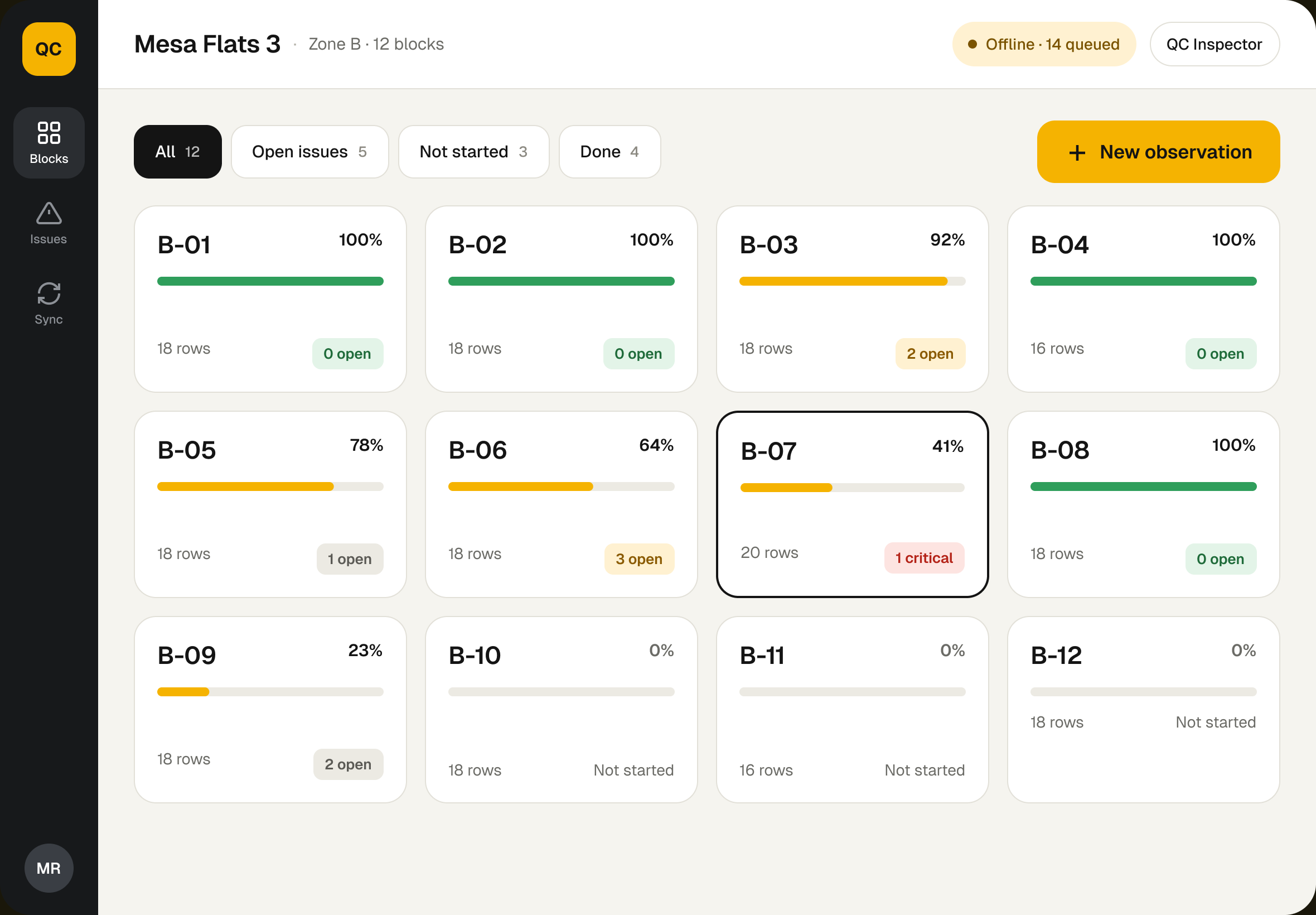Select the All 12 filter tab
This screenshot has height=915, width=1316.
pyautogui.click(x=178, y=152)
